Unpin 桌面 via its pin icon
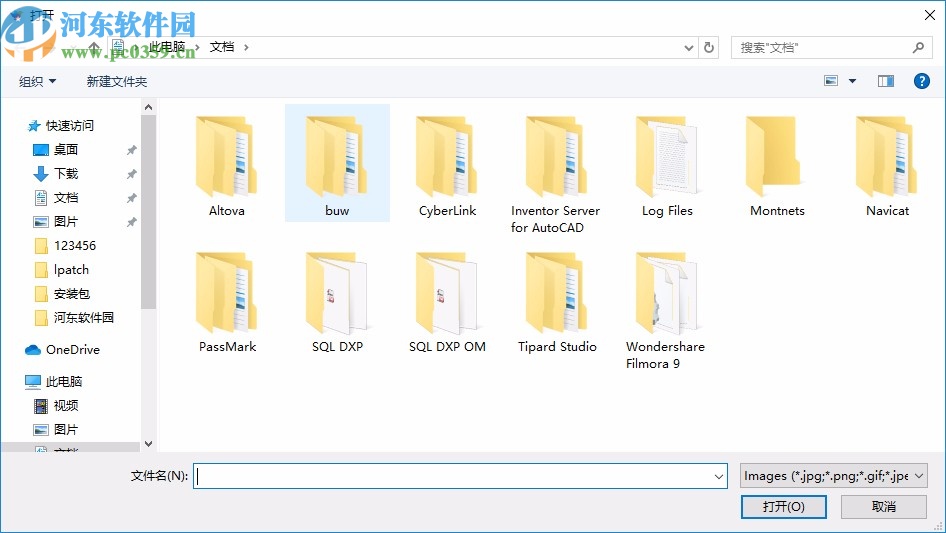This screenshot has width=946, height=533. pyautogui.click(x=132, y=150)
